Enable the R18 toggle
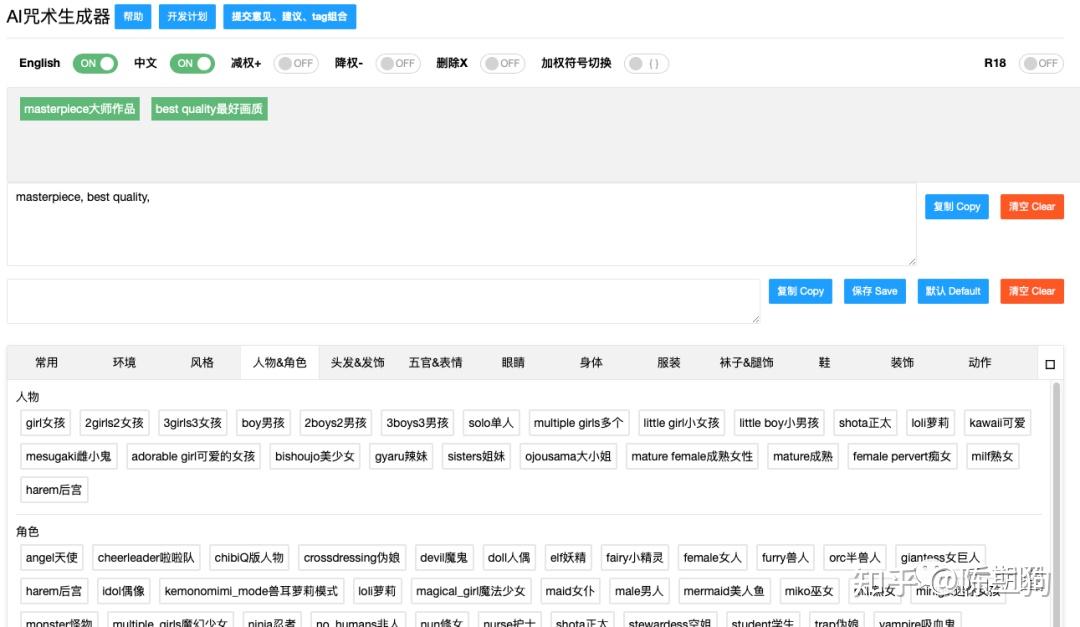The height and width of the screenshot is (627, 1080). coord(1043,63)
